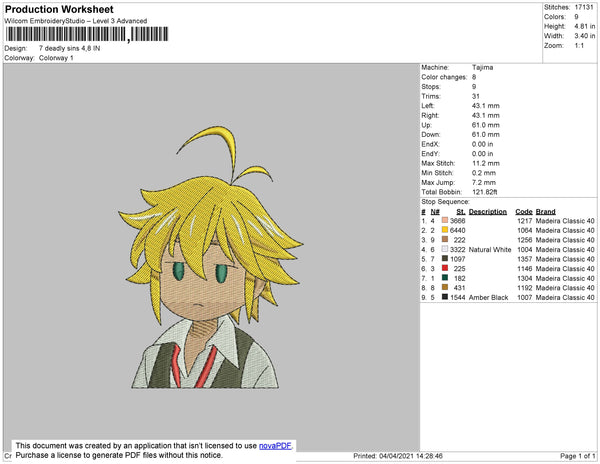The image size is (600, 464).
Task: Click Amber Black color swatch
Action: 445,297
